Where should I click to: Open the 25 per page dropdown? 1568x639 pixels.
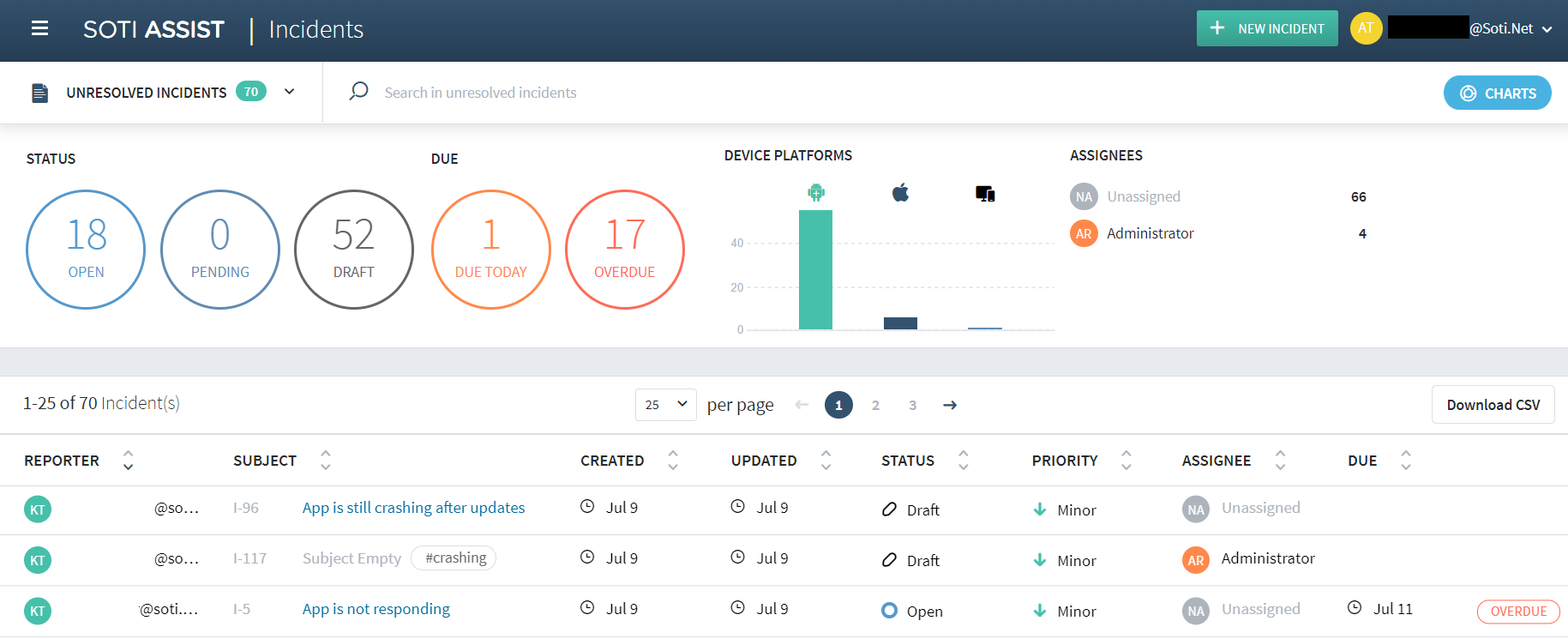click(666, 405)
